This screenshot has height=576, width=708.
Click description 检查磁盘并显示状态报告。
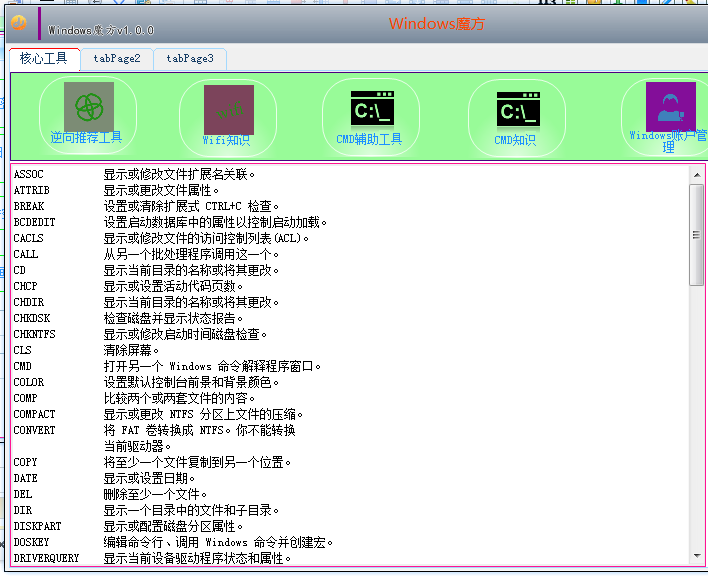click(173, 318)
